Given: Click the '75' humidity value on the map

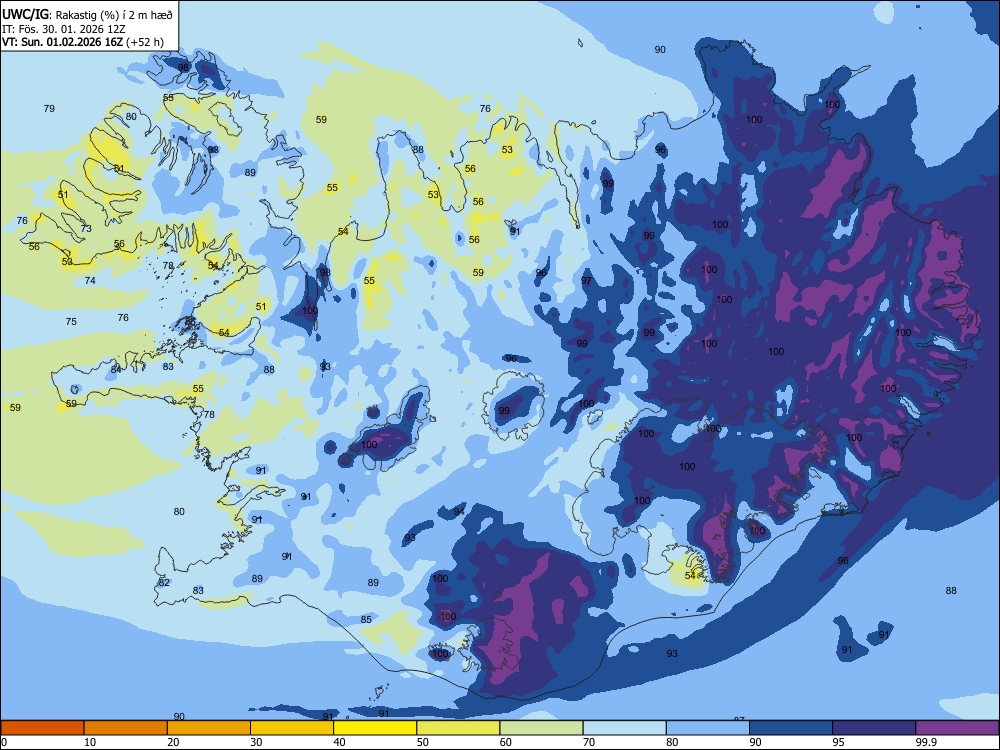Looking at the screenshot, I should [x=71, y=321].
